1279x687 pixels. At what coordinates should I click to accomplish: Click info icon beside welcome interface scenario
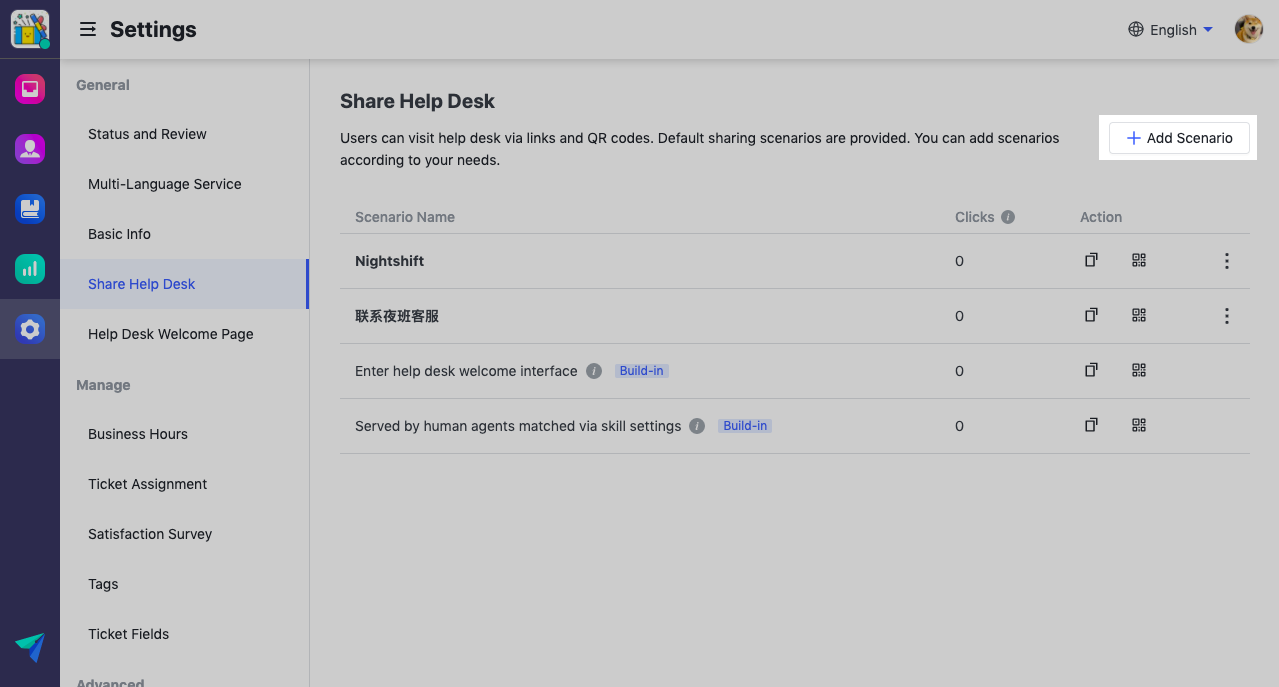594,371
